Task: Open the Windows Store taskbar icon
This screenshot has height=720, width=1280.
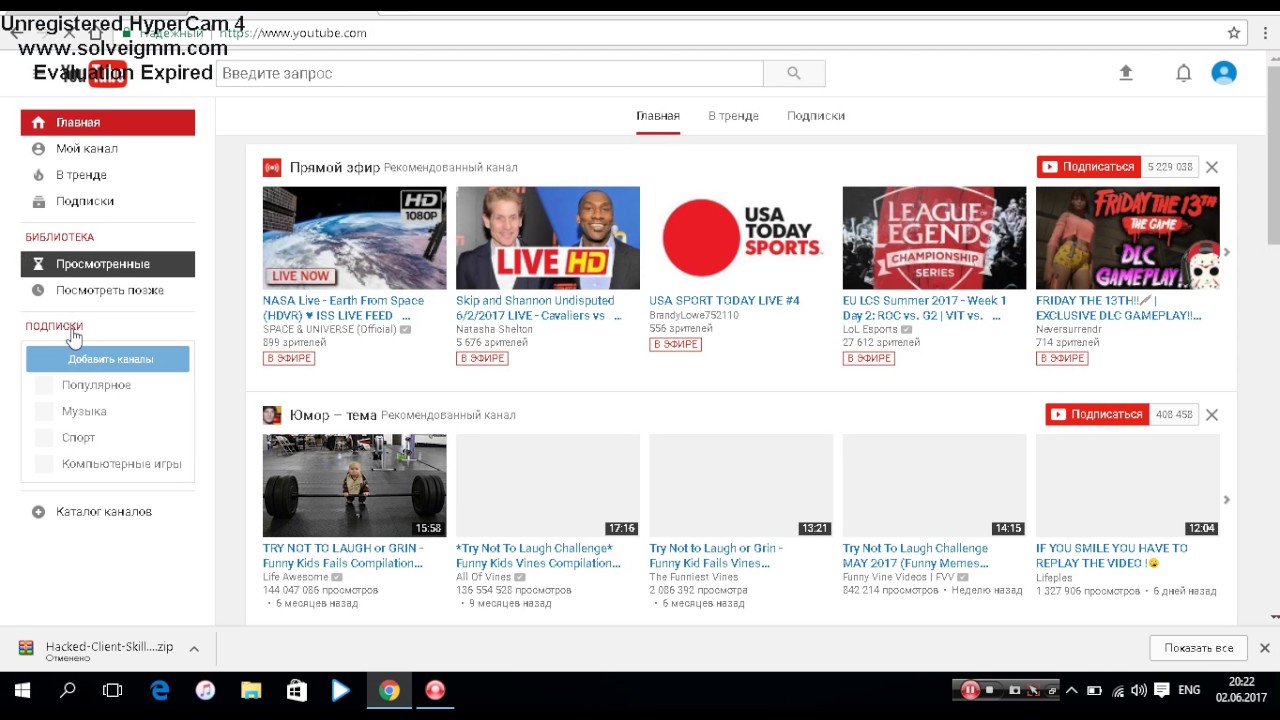Action: point(296,690)
